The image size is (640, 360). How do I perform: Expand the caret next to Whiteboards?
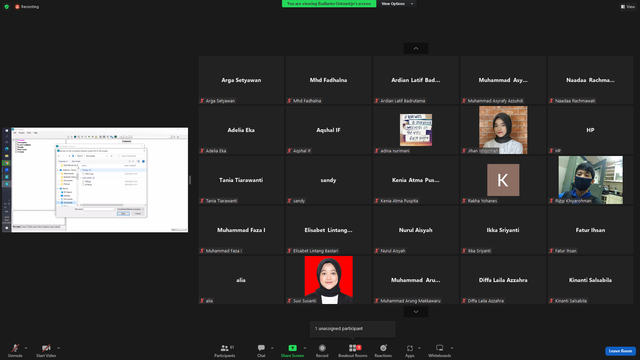[452, 348]
